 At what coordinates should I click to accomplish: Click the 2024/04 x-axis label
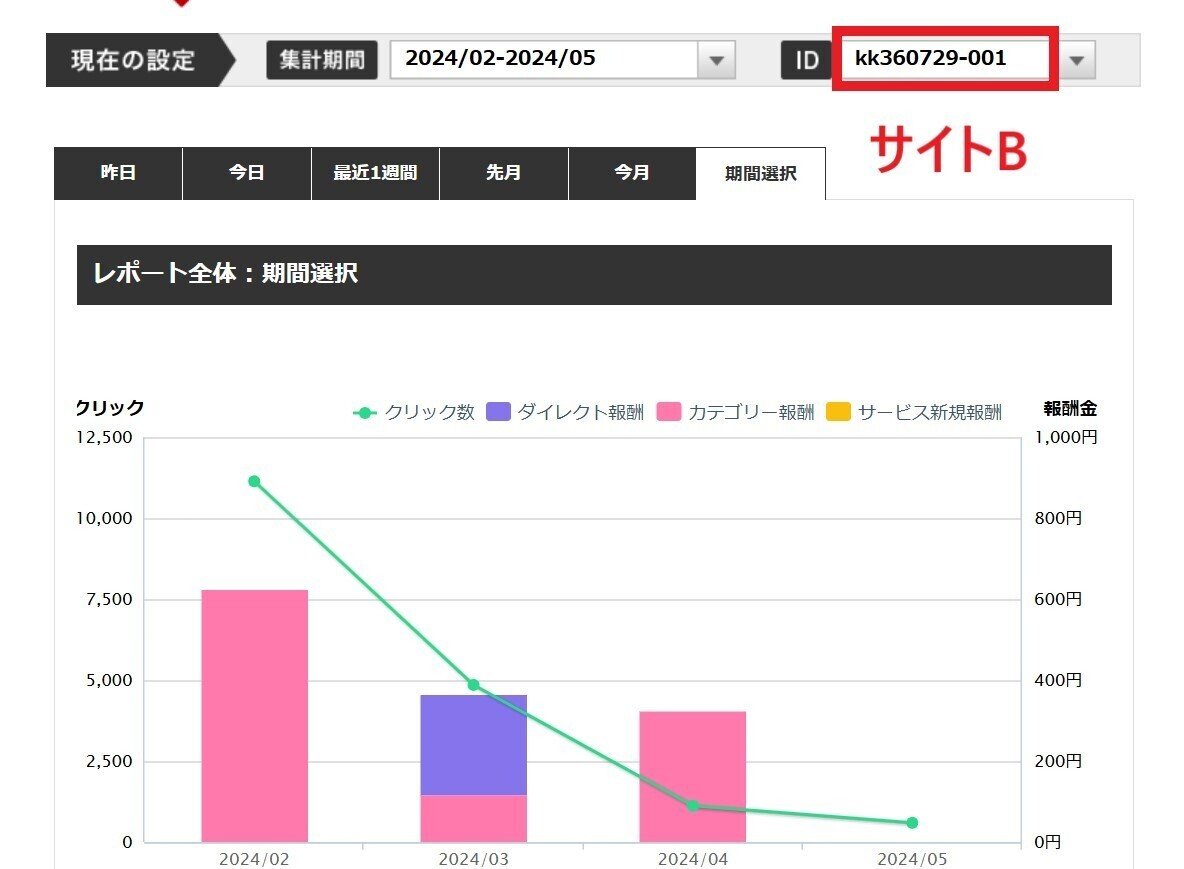[692, 858]
